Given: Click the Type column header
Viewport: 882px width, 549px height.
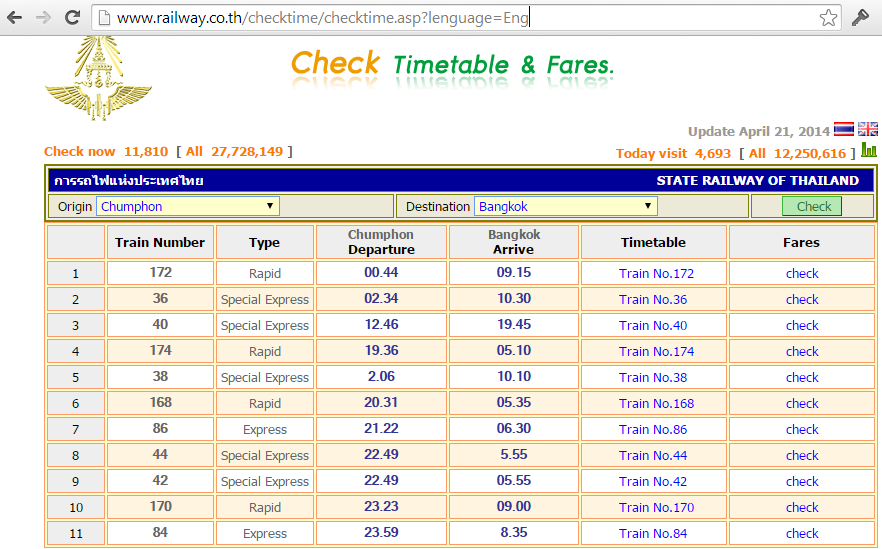Looking at the screenshot, I should click(264, 242).
